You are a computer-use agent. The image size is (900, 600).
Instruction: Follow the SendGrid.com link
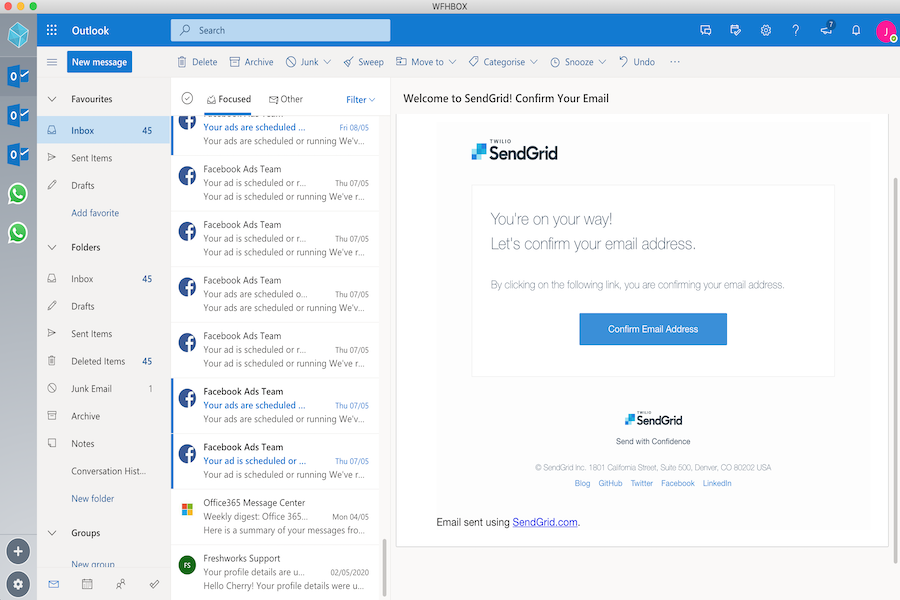pyautogui.click(x=544, y=521)
